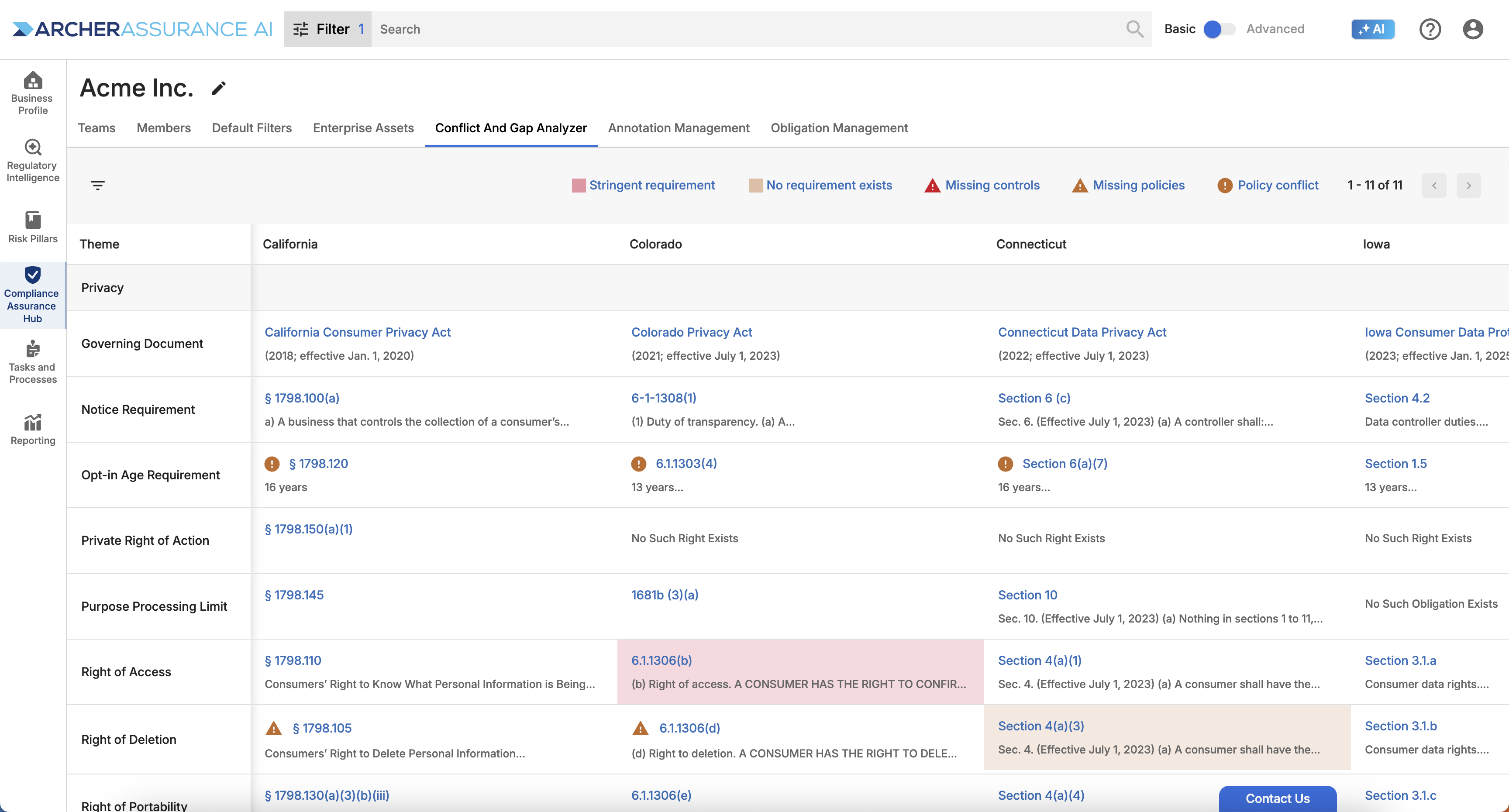Open the user account menu
The width and height of the screenshot is (1509, 812).
tap(1473, 29)
